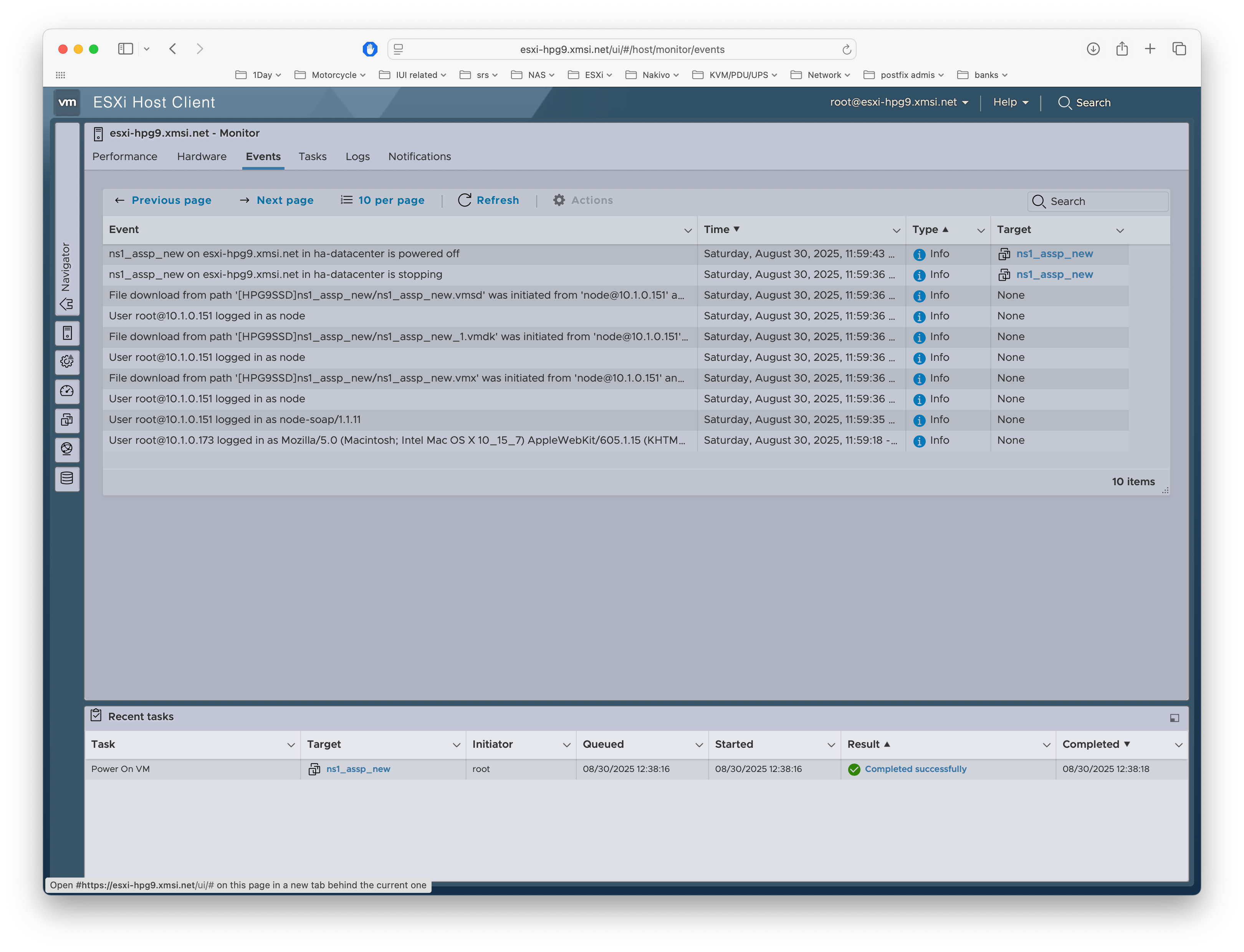Open the Target column filter dropdown
This screenshot has height=952, width=1244.
pos(1120,231)
